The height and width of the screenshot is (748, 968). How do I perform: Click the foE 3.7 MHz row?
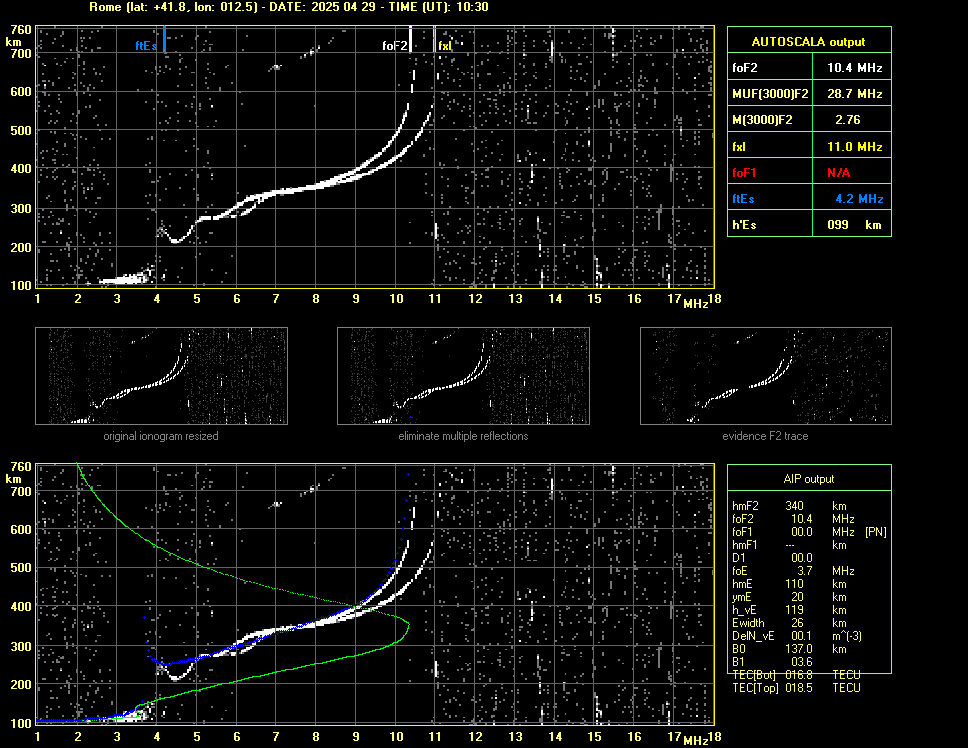(x=793, y=571)
